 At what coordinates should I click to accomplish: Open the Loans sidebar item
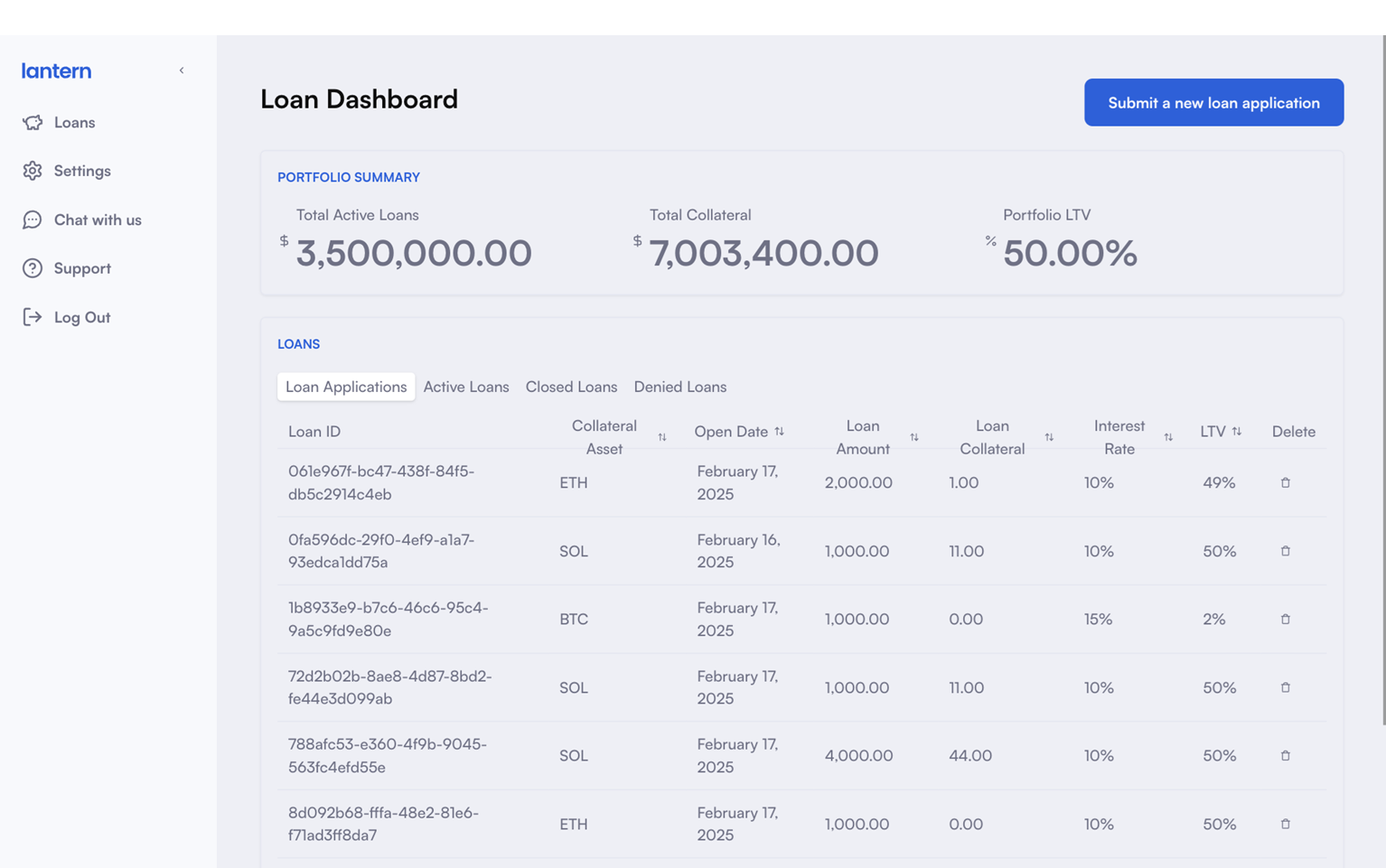click(74, 122)
